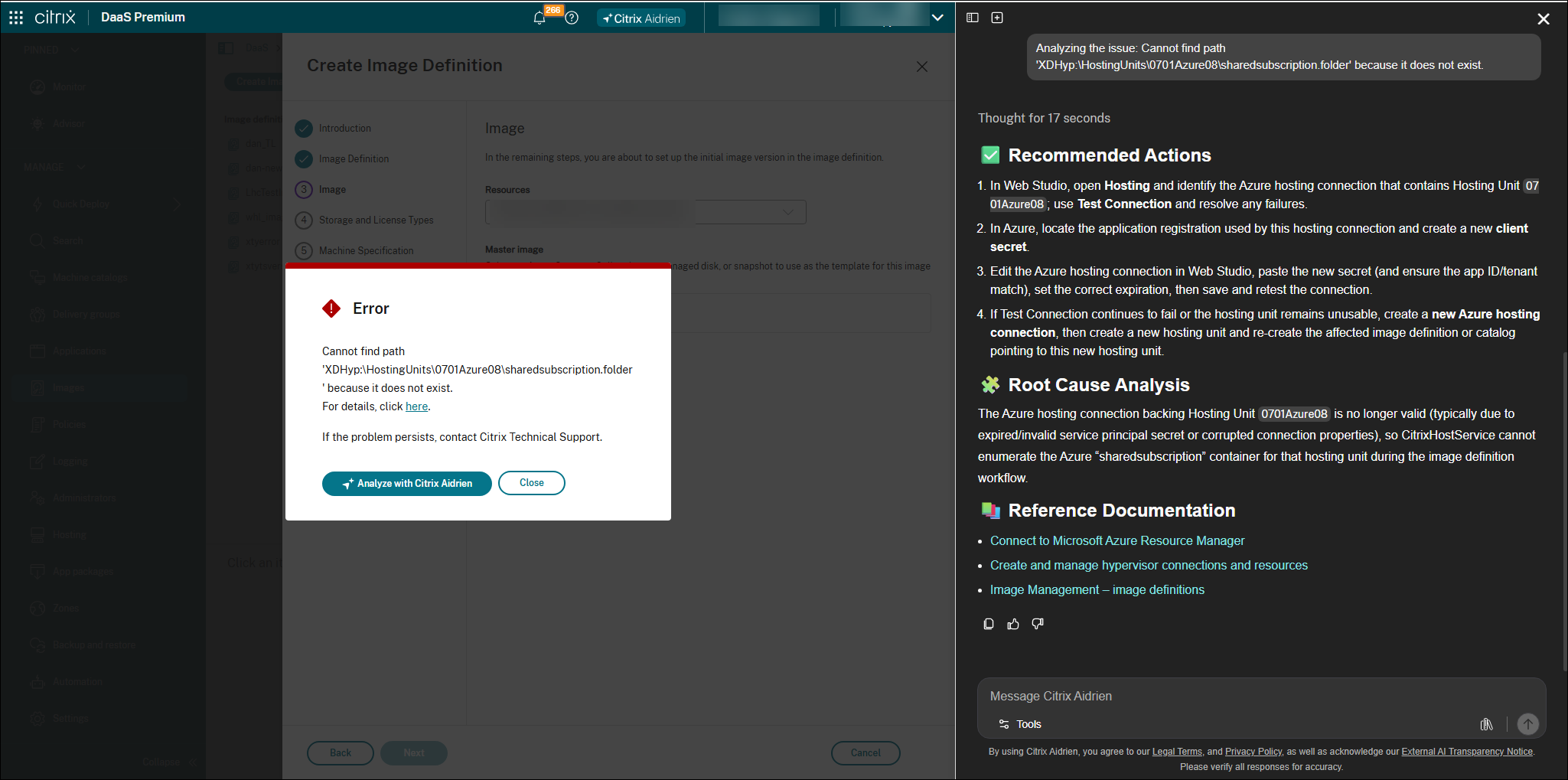
Task: Click the 'here' details link in error
Action: (416, 406)
